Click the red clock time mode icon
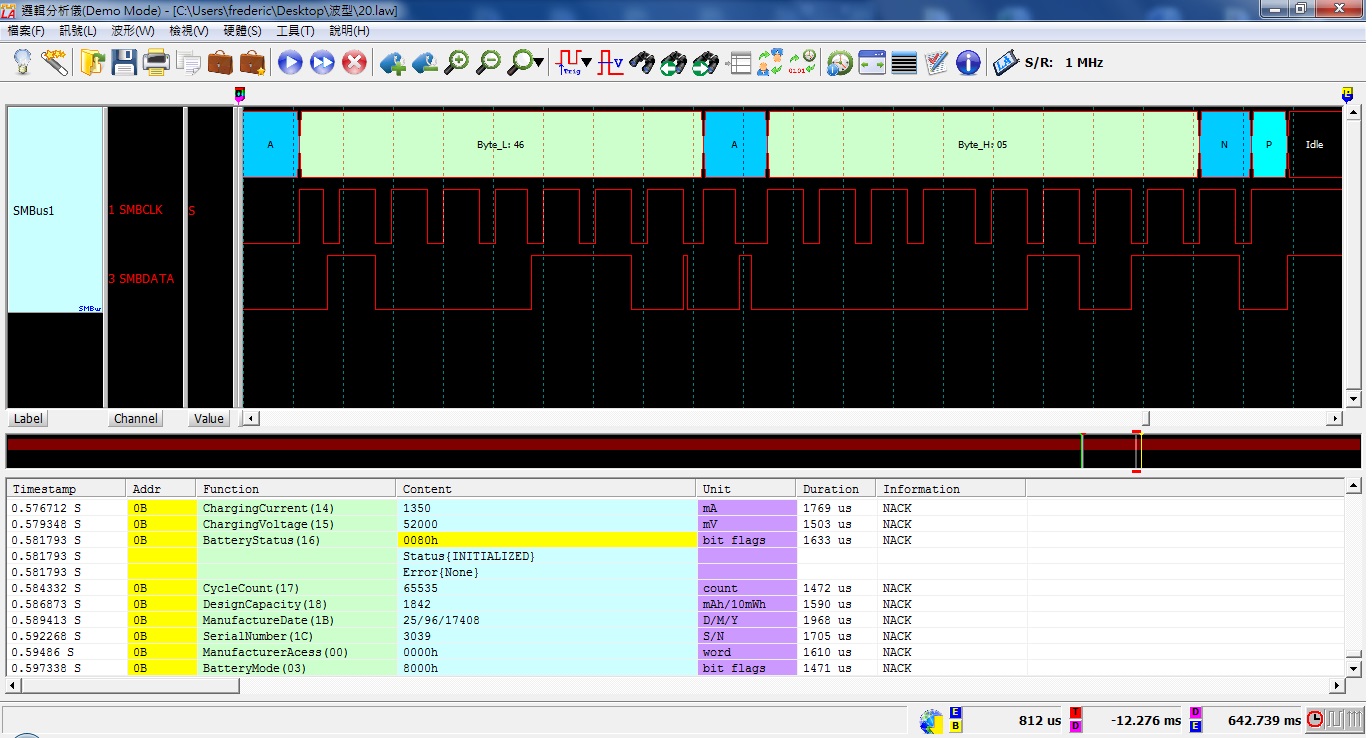The height and width of the screenshot is (738, 1372). (x=1315, y=719)
